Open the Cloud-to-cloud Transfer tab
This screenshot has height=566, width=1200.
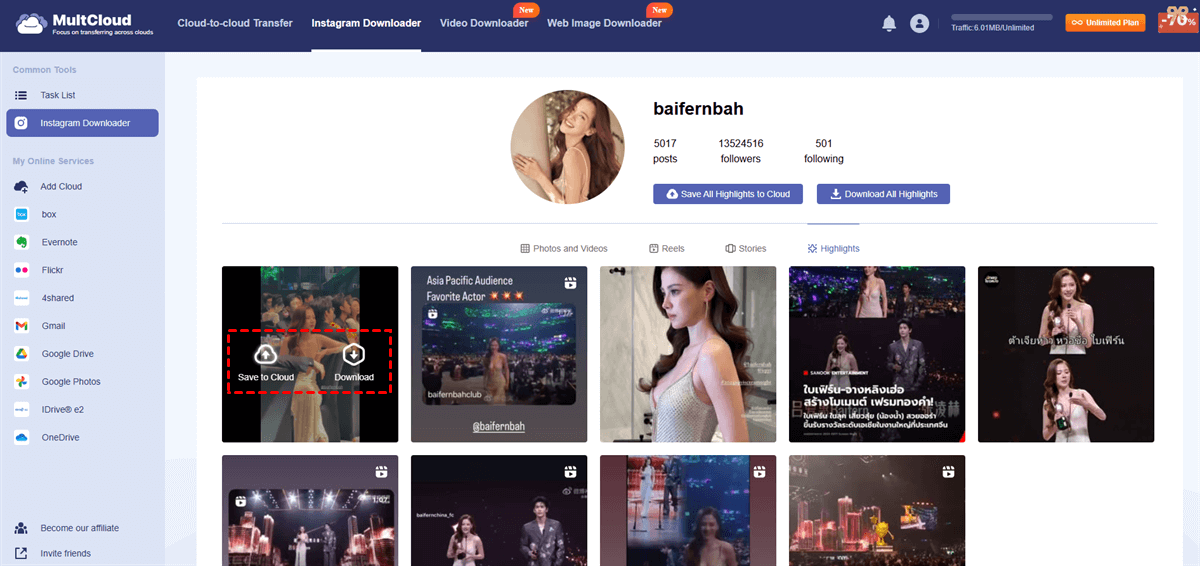pyautogui.click(x=235, y=23)
